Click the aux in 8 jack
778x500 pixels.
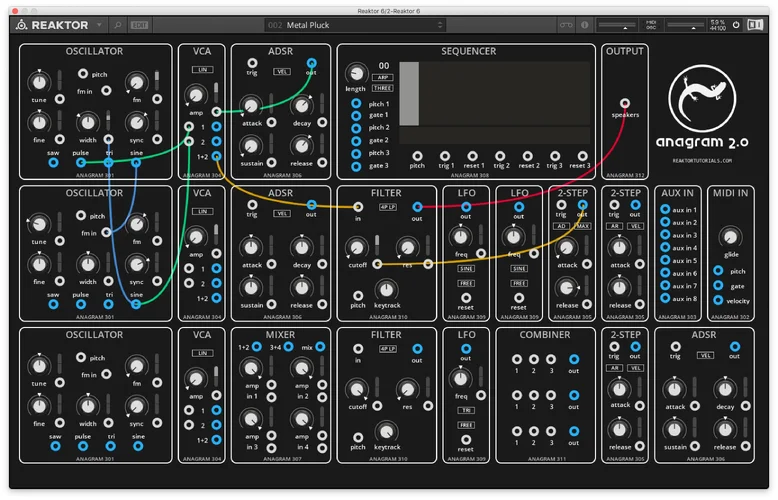pyautogui.click(x=665, y=298)
